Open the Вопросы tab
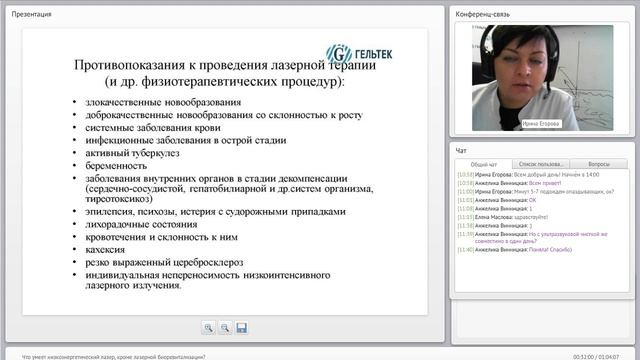640x360 pixels. coord(599,164)
